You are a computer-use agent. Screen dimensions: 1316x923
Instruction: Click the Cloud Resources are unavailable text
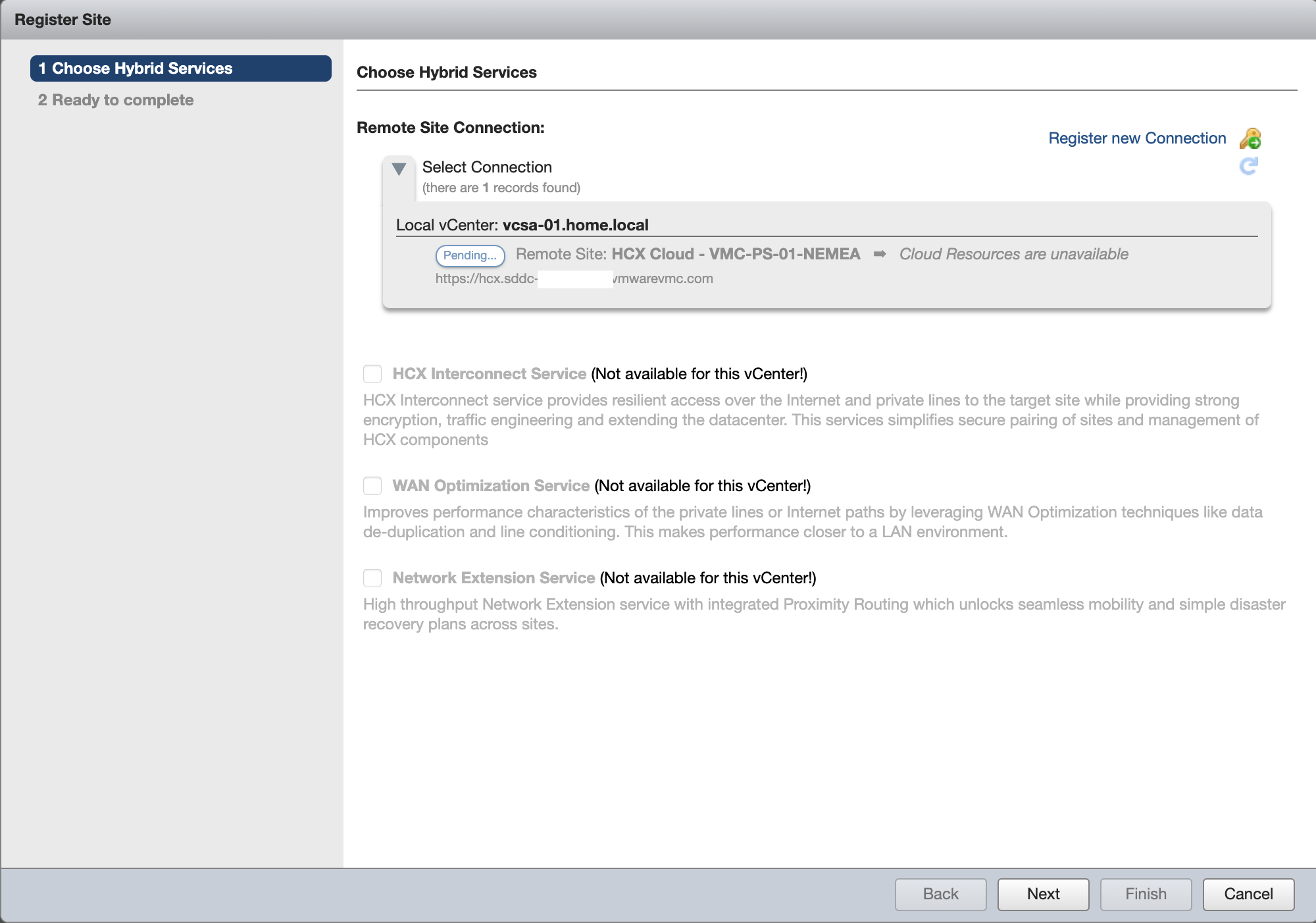click(x=1013, y=254)
